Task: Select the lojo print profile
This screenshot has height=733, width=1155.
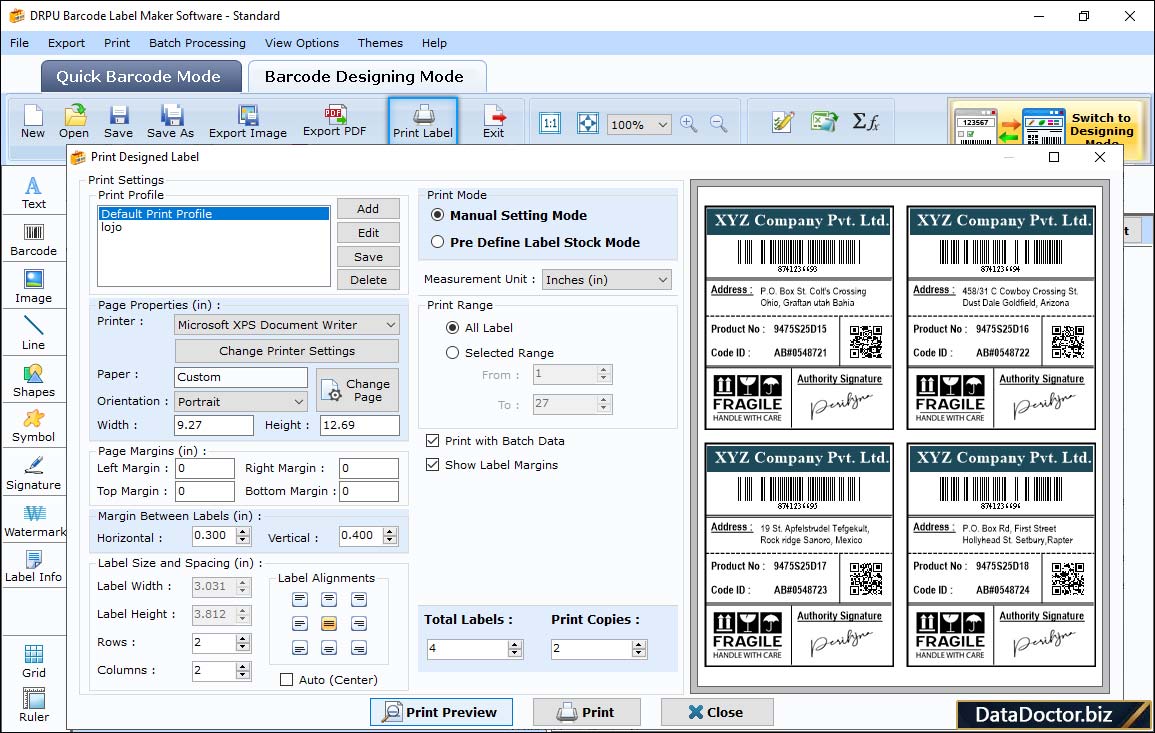Action: pyautogui.click(x=214, y=227)
